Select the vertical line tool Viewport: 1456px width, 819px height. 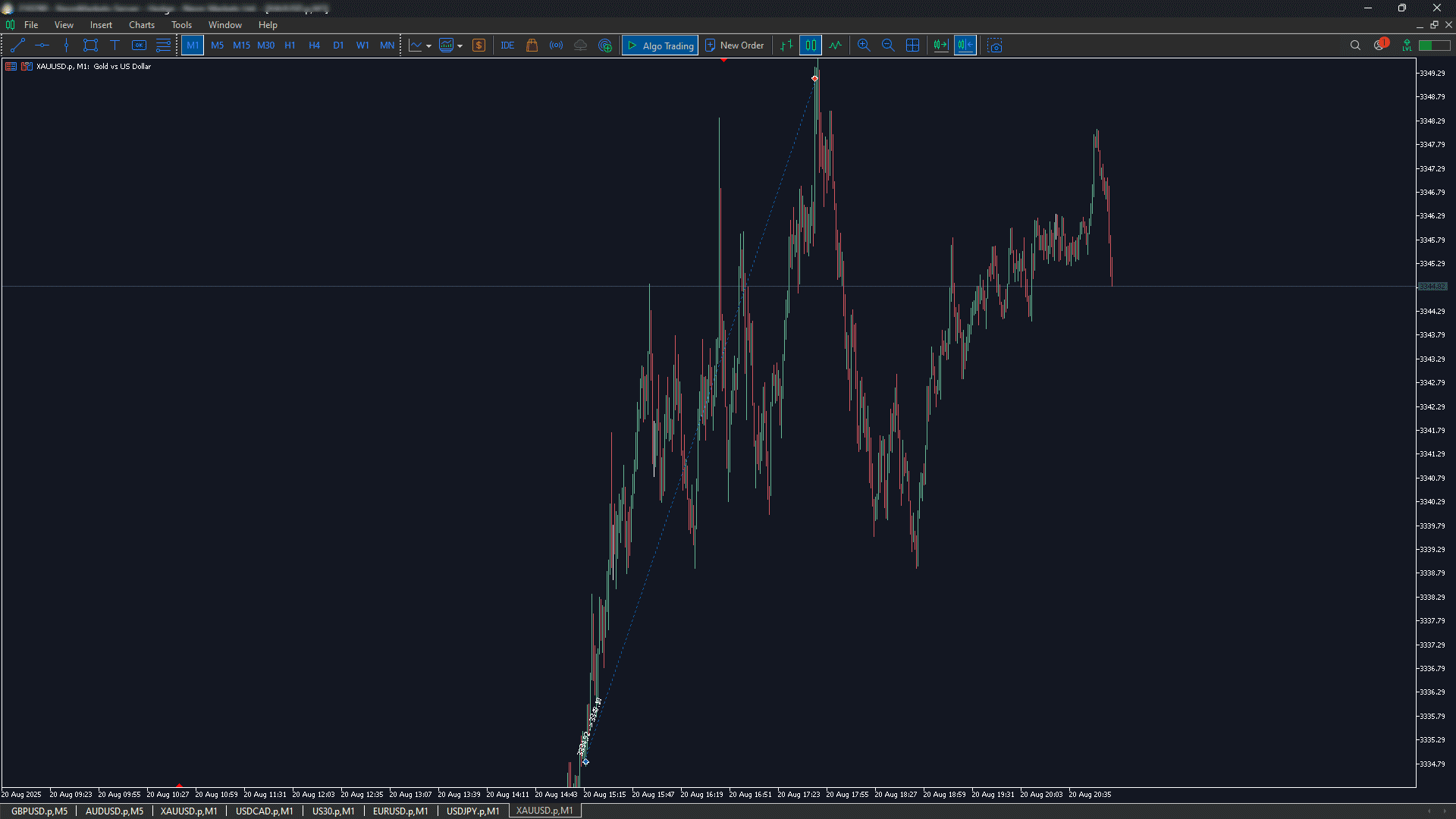(66, 45)
